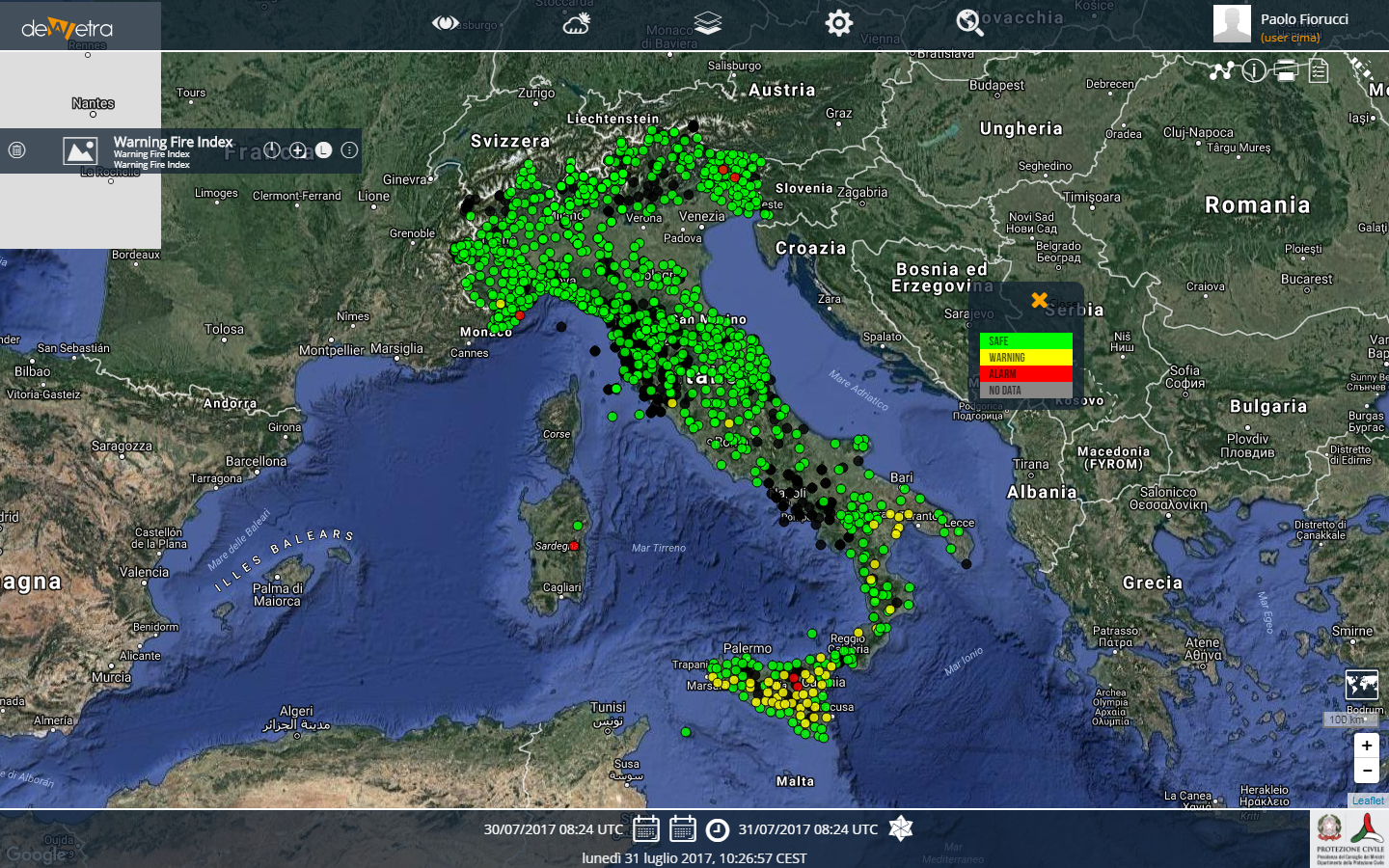Click the globe search icon
1389x868 pixels.
pyautogui.click(x=969, y=23)
